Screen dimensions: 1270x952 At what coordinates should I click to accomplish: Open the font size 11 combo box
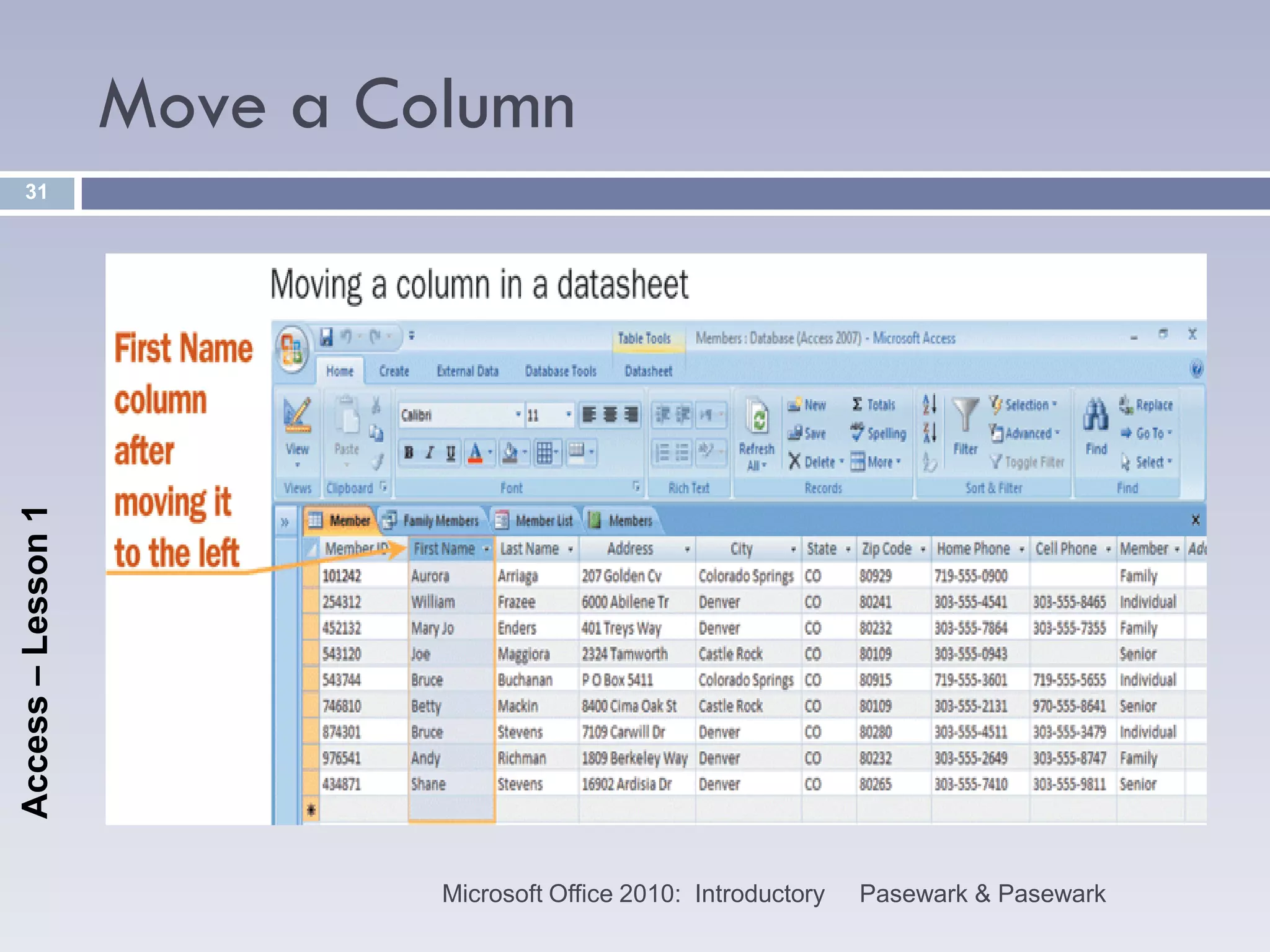pos(549,415)
